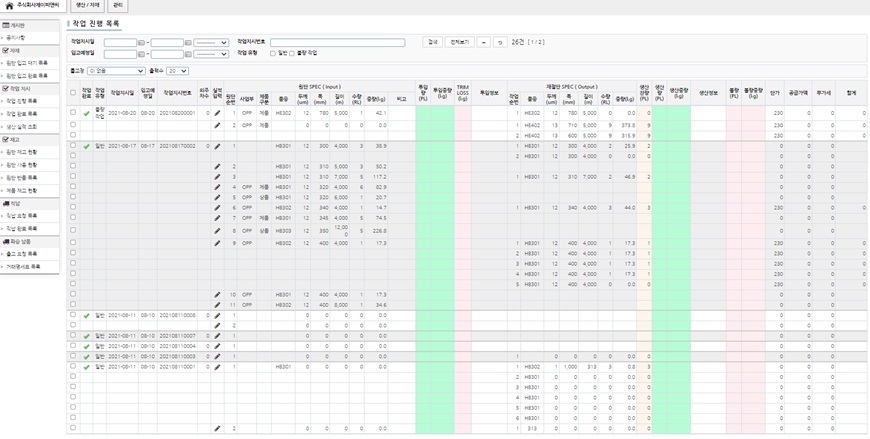Enable the 일반 work type checkbox
Viewport: 870px width, 439px height.
(x=272, y=53)
